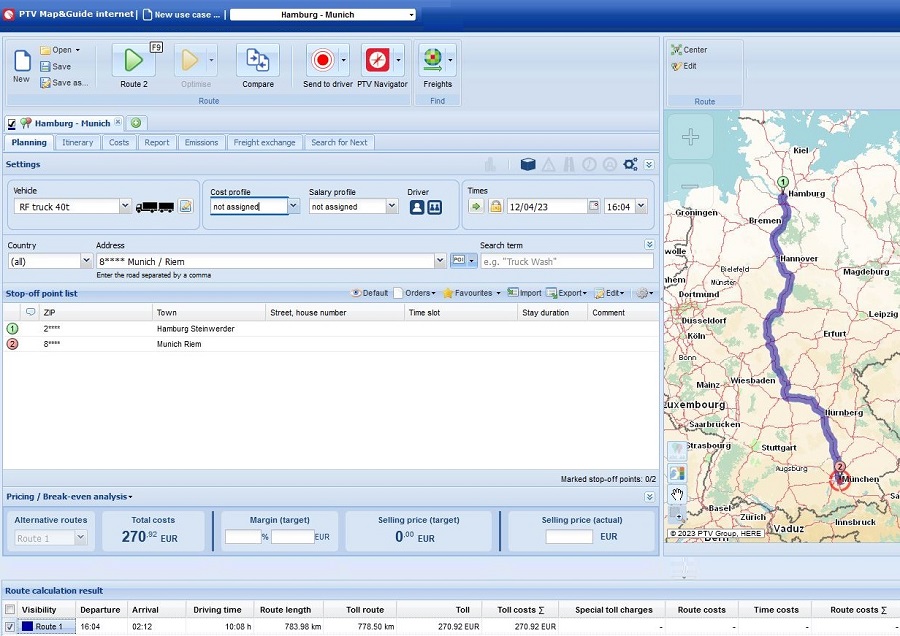Screen dimensions: 900x636
Task: Calculate Route 2 with green play button
Action: tap(134, 60)
